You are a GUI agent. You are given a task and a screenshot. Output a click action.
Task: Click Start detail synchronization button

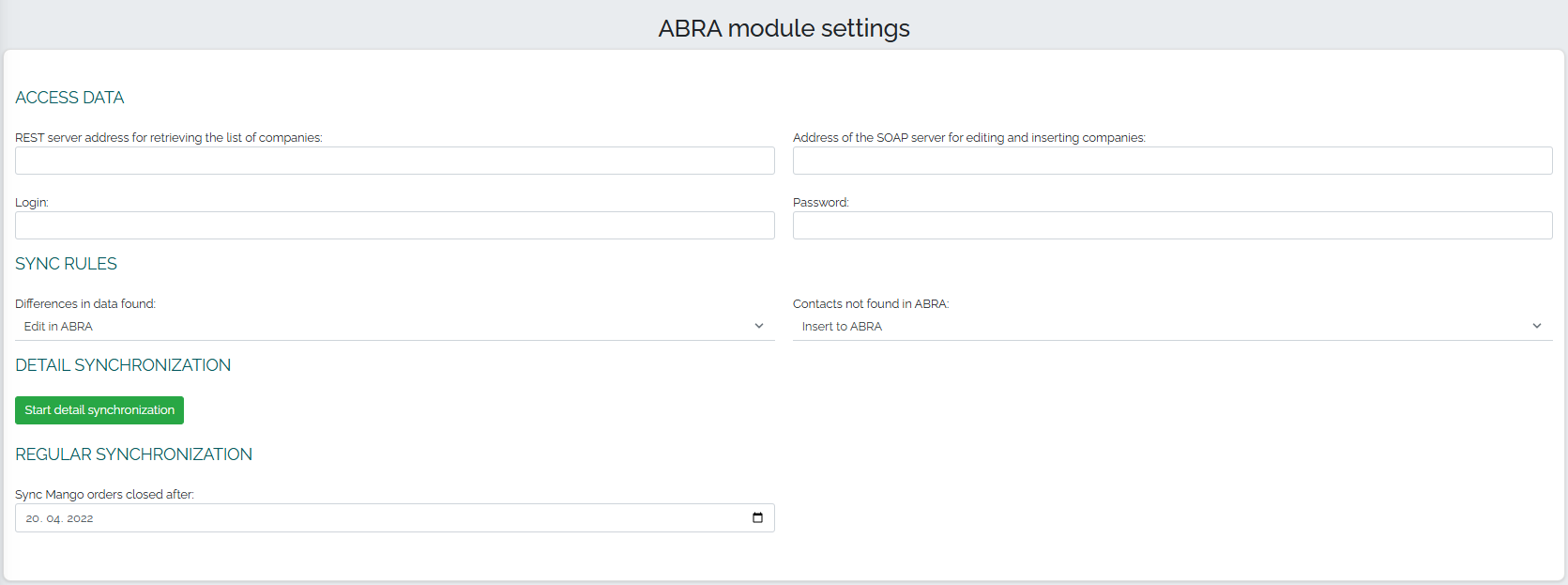pos(99,410)
